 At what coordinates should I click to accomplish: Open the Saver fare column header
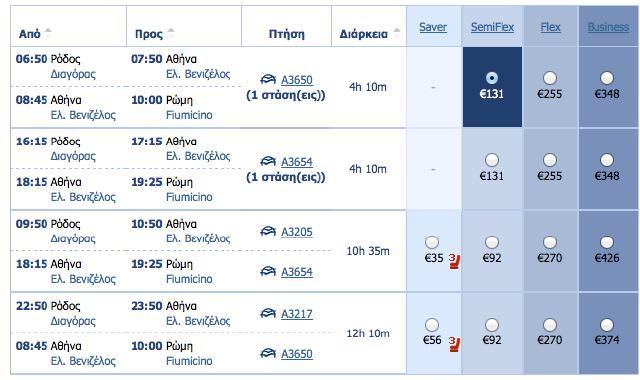tap(433, 27)
